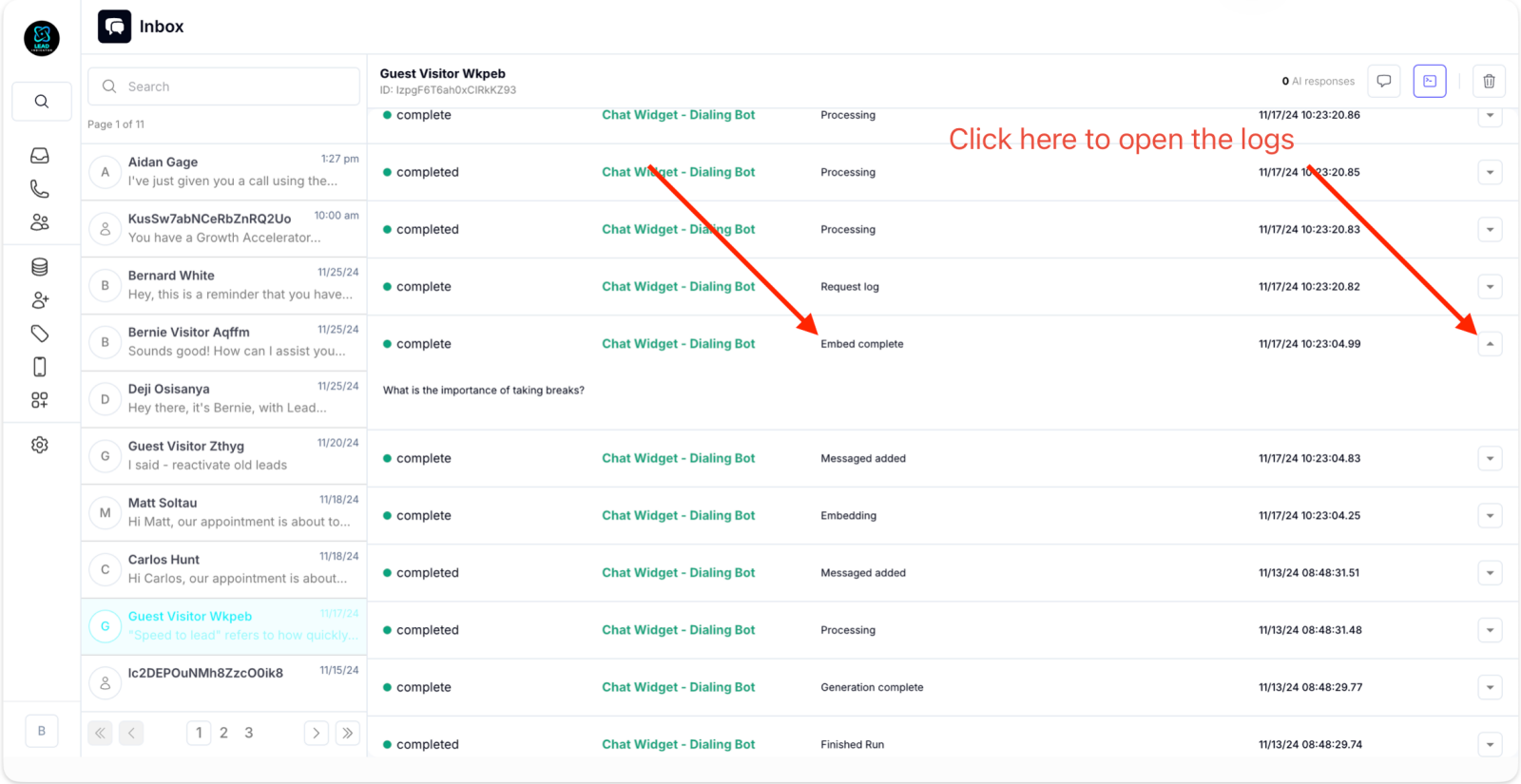Expand the log row timestamped 10:23:20.85
The height and width of the screenshot is (784, 1521).
1490,173
